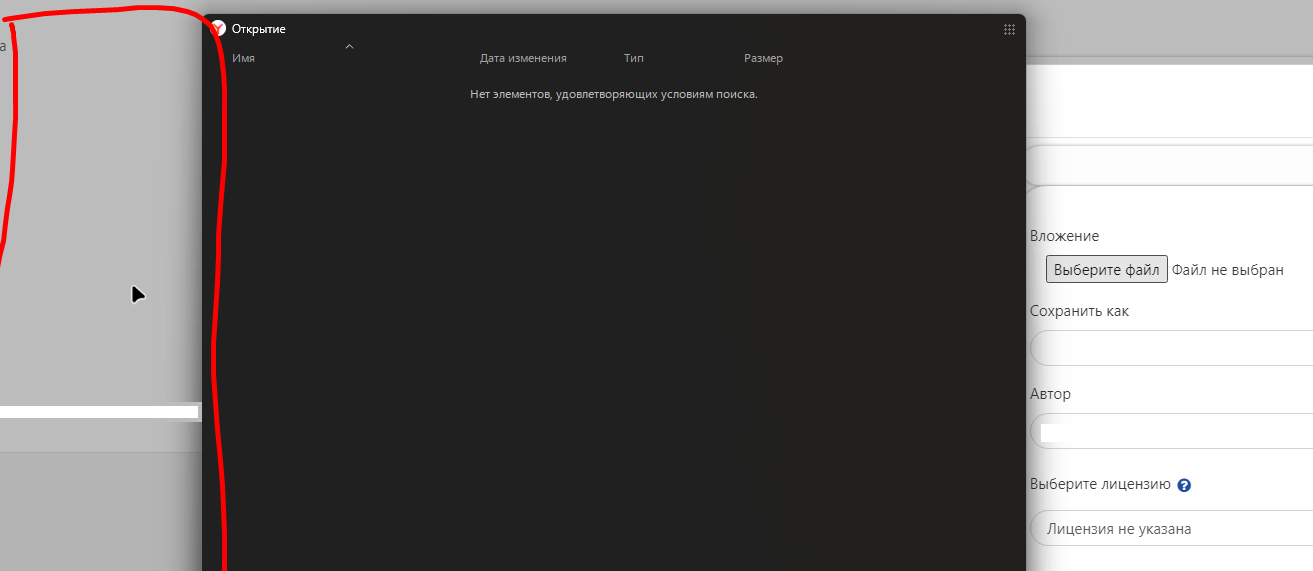Open the license help question mark icon
The image size is (1313, 571).
coord(1184,485)
